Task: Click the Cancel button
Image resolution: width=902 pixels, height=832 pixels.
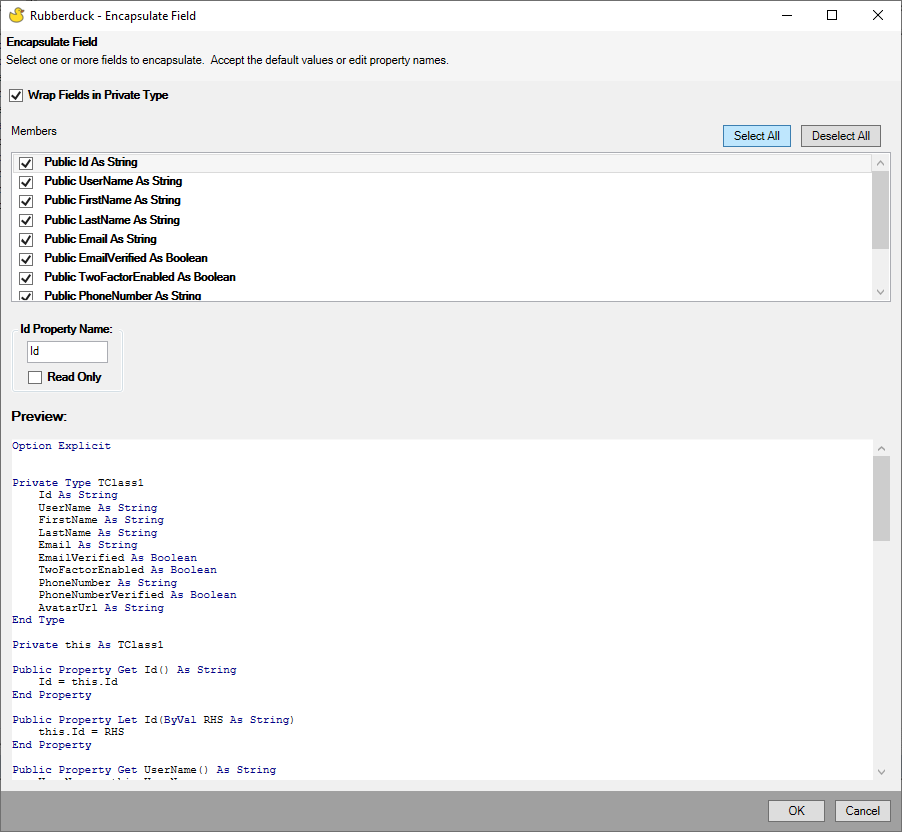Action: pyautogui.click(x=862, y=811)
